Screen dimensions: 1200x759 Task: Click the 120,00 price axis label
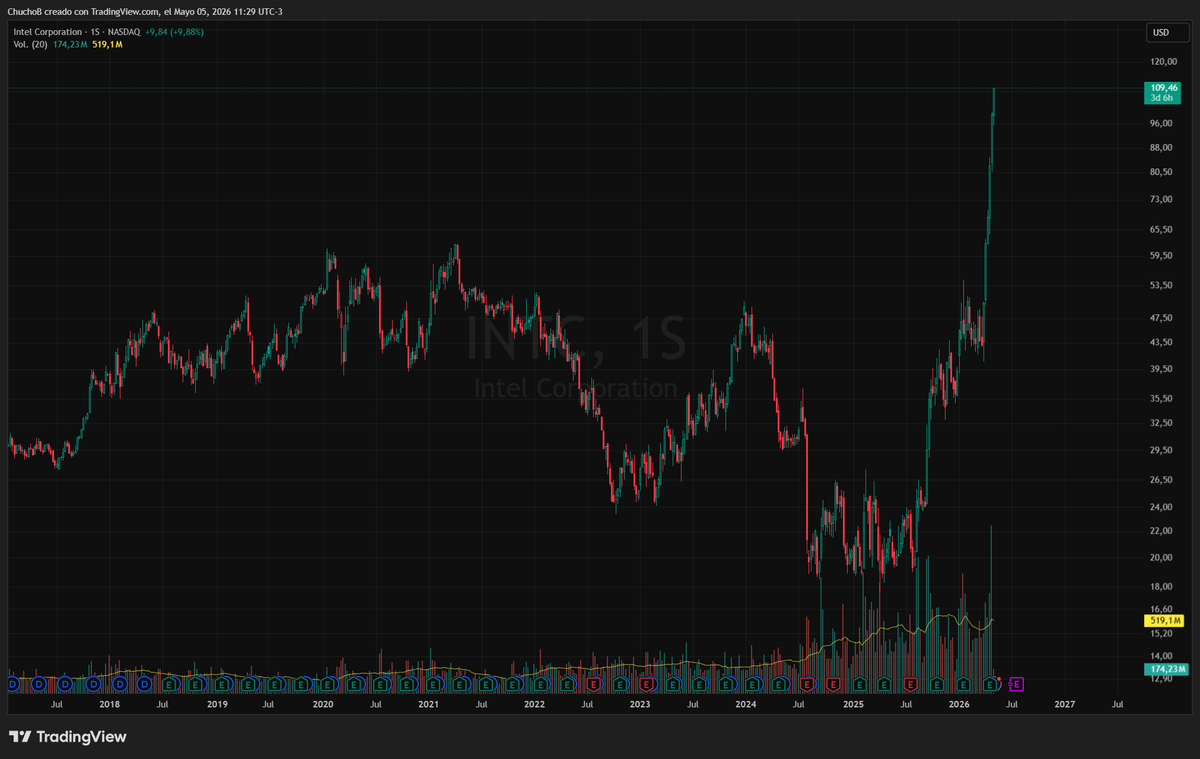(x=1164, y=62)
